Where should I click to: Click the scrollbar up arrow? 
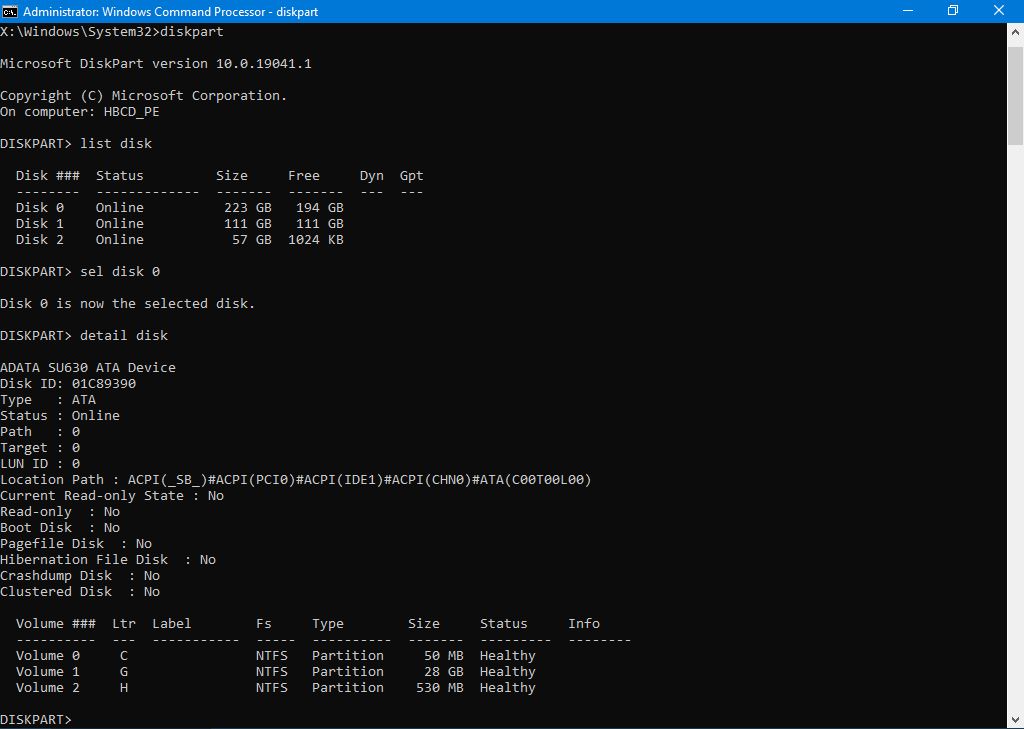point(1015,31)
